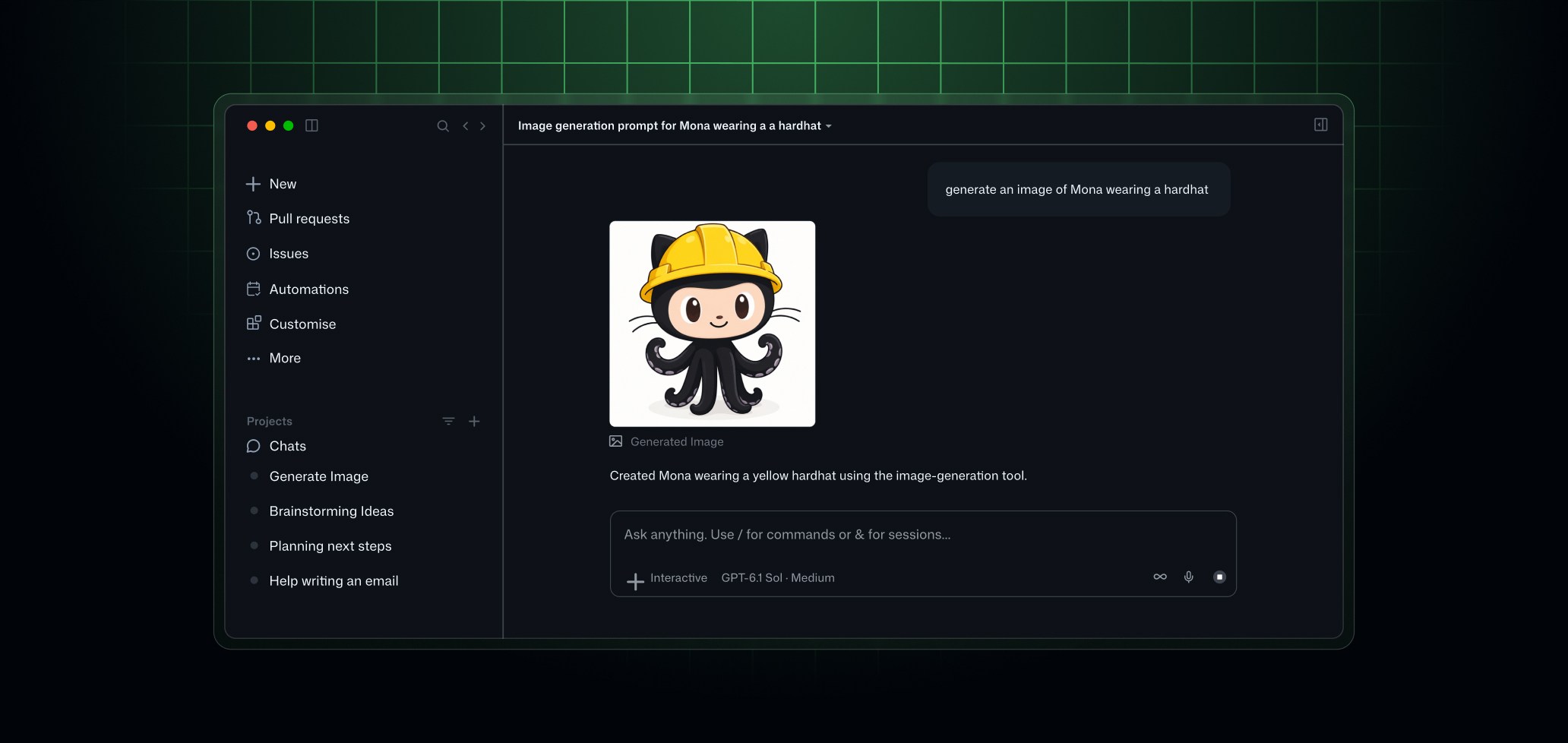Toggle the infinity loop icon
1568x743 pixels.
pyautogui.click(x=1160, y=577)
